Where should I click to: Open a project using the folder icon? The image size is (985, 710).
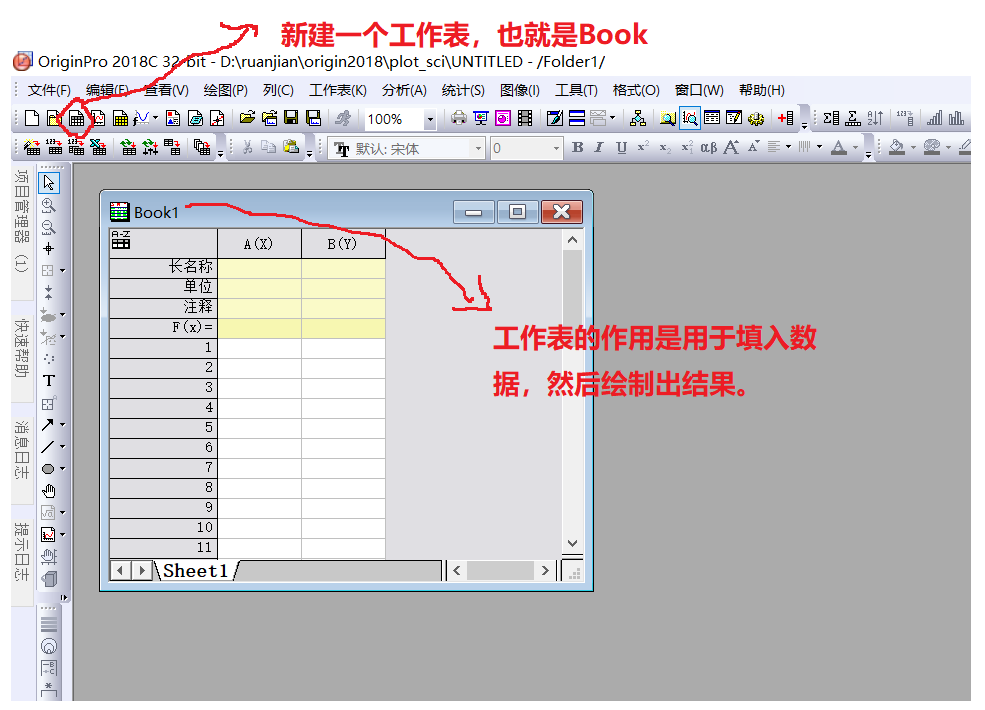pos(247,116)
